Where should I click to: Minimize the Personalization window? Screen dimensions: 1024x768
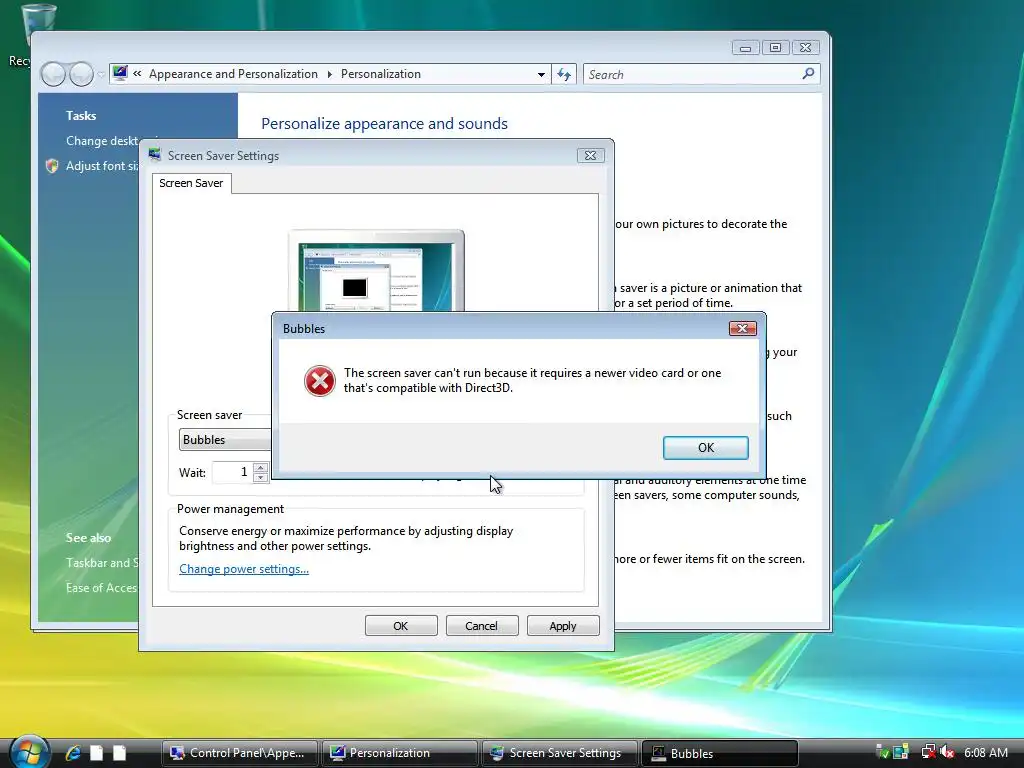pos(745,48)
